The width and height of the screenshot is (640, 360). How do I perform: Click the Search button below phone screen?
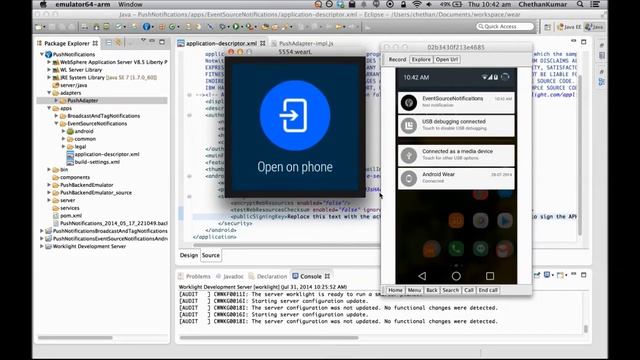click(451, 290)
